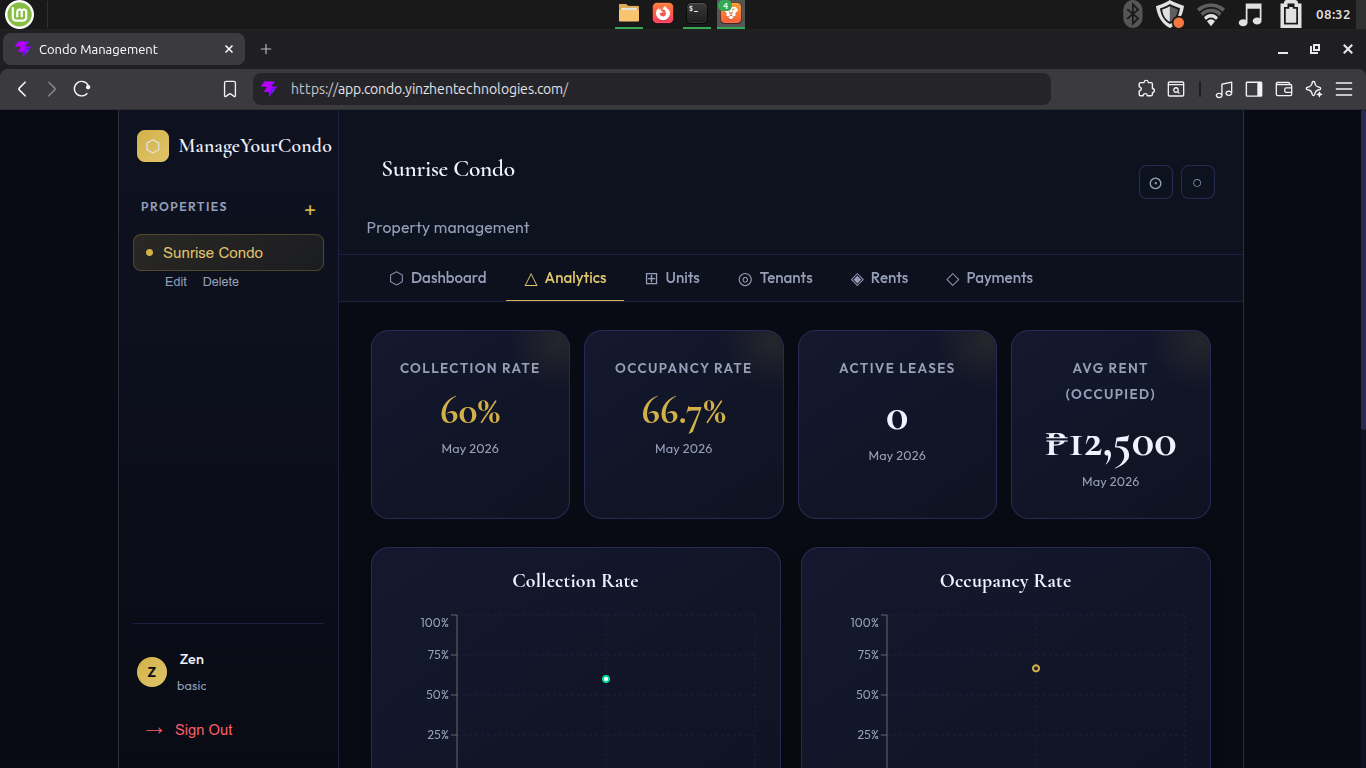Click the Active Leases 0 card
Image resolution: width=1366 pixels, height=768 pixels.
coord(897,424)
